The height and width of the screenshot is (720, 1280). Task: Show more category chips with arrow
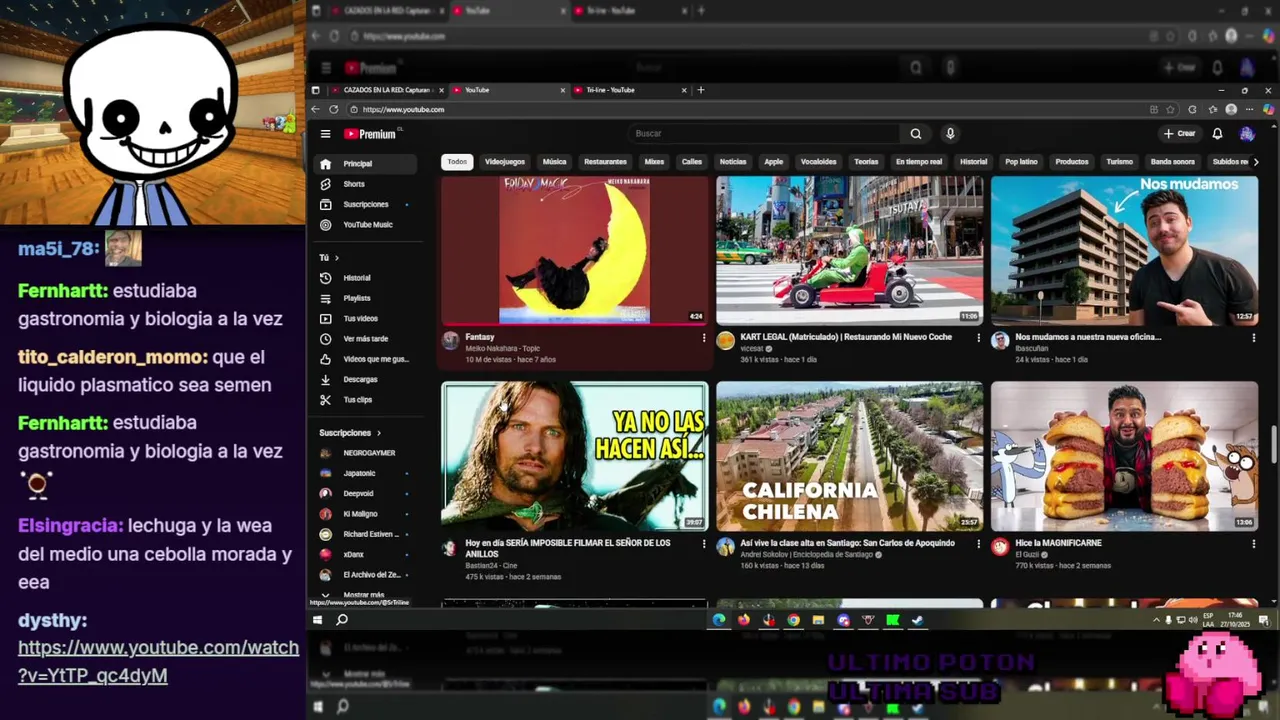pyautogui.click(x=1256, y=162)
